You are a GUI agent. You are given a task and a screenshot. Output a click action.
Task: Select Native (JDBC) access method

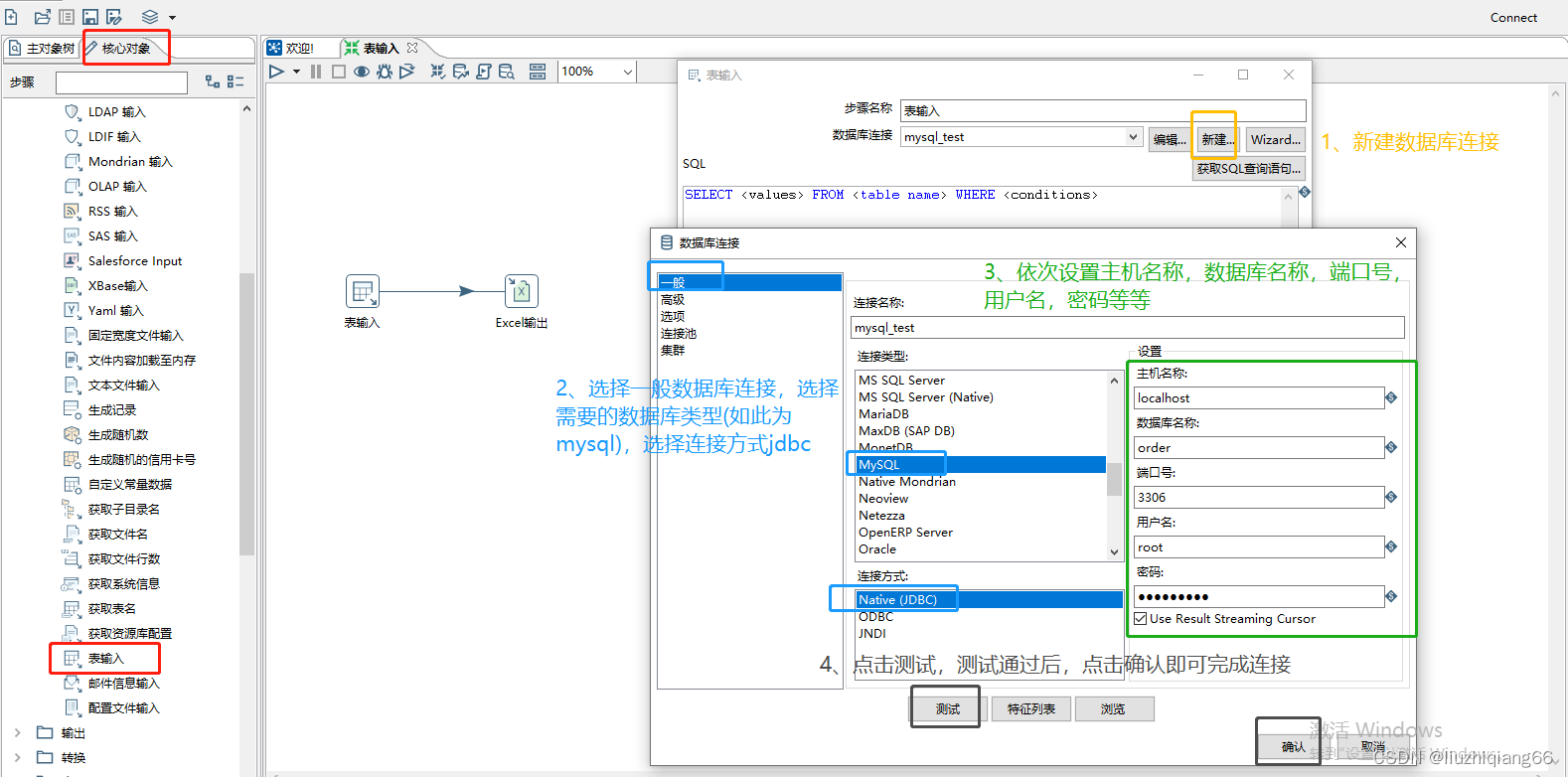pyautogui.click(x=989, y=600)
